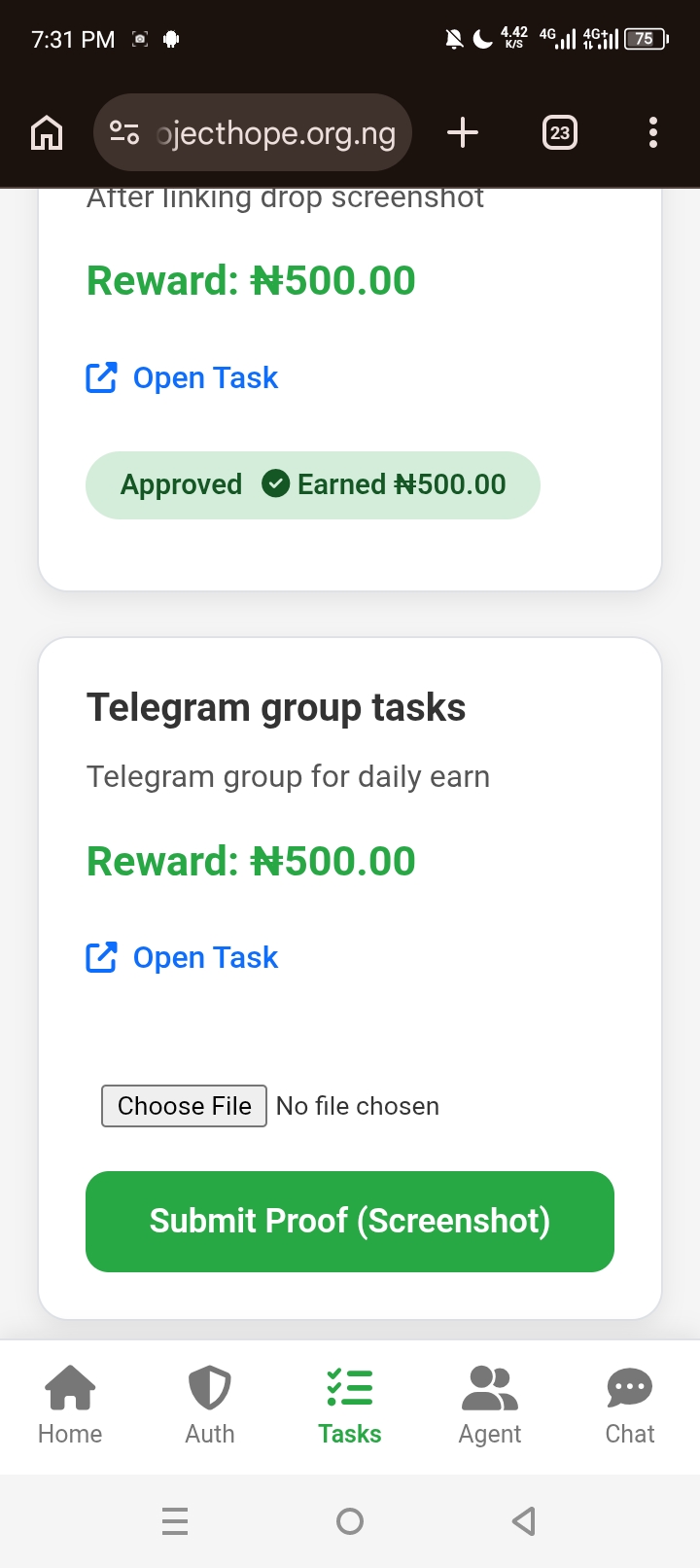Screen dimensions: 700x1568
Task: Show the 23 open tabs switcher
Action: (559, 132)
